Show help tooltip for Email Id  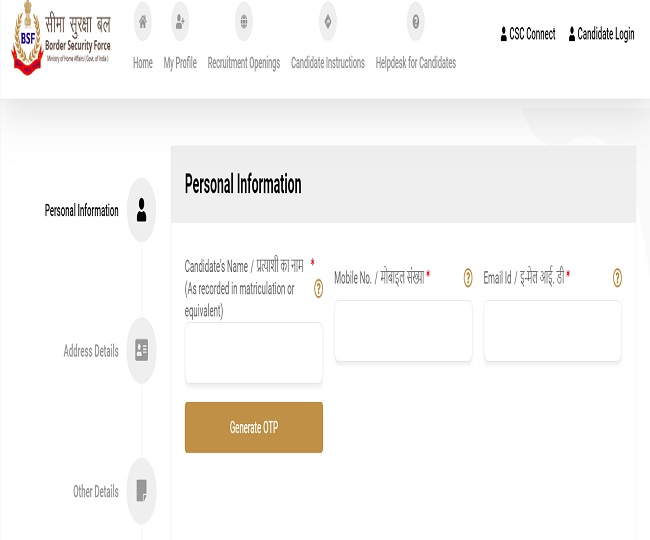[617, 278]
